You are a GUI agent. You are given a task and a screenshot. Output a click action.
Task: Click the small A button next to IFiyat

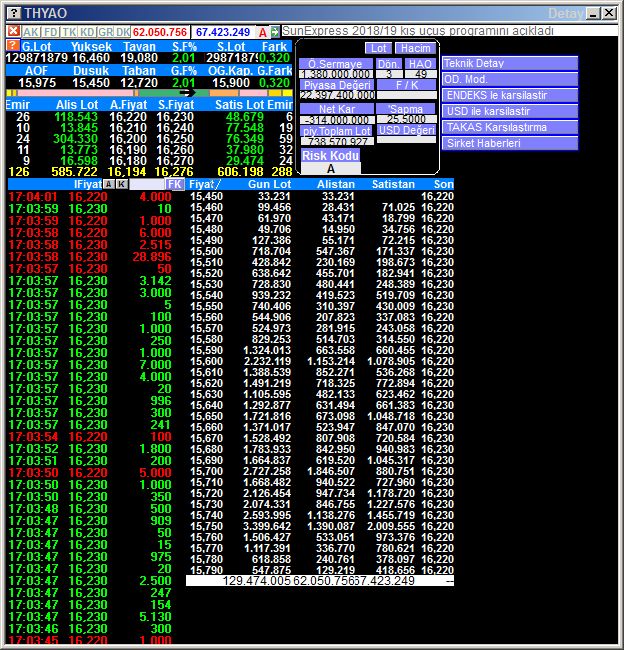click(109, 184)
